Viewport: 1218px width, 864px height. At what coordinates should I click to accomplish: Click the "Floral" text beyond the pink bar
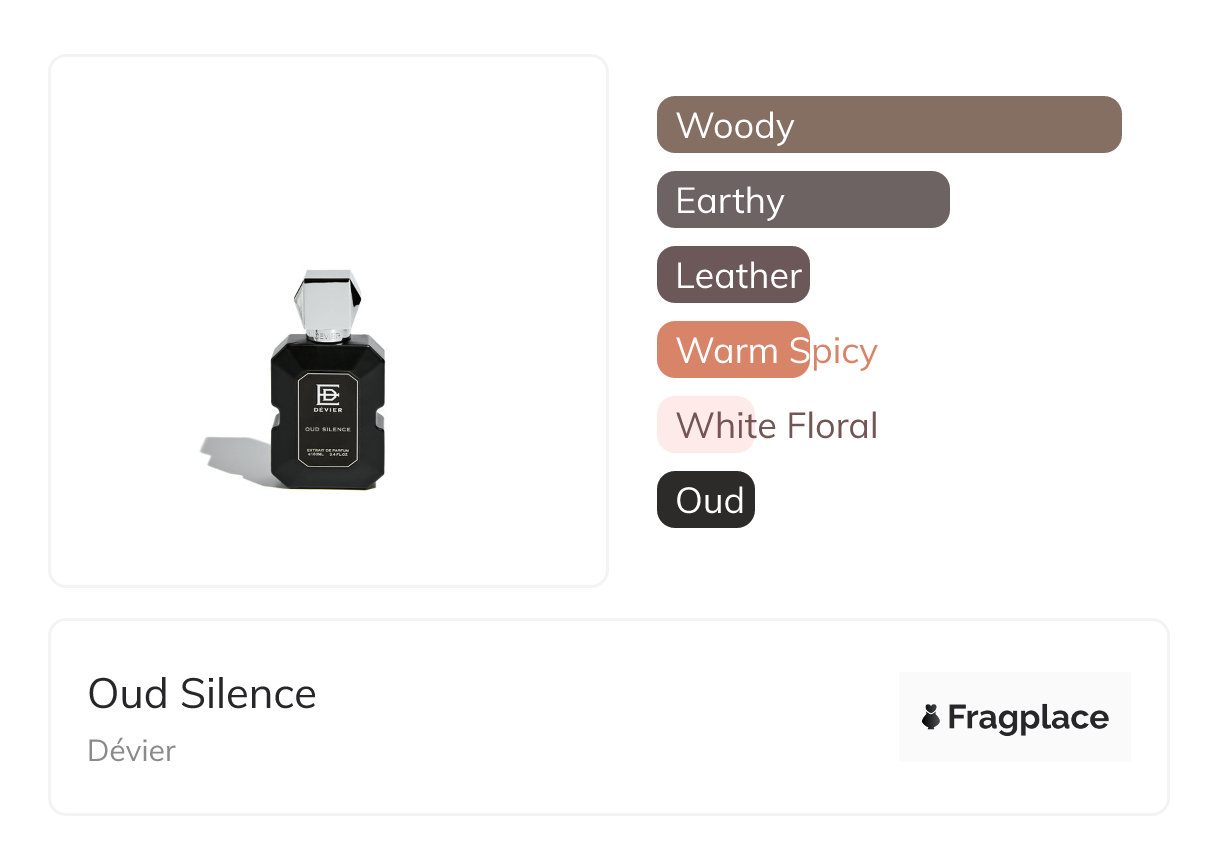[831, 426]
